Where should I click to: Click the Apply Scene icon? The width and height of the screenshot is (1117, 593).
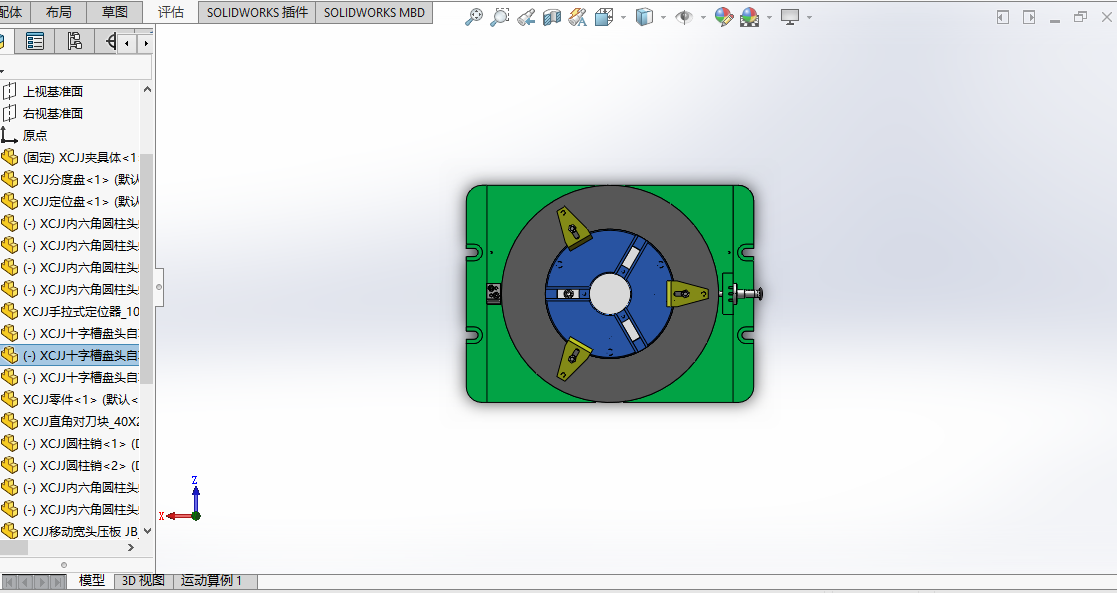coord(749,17)
